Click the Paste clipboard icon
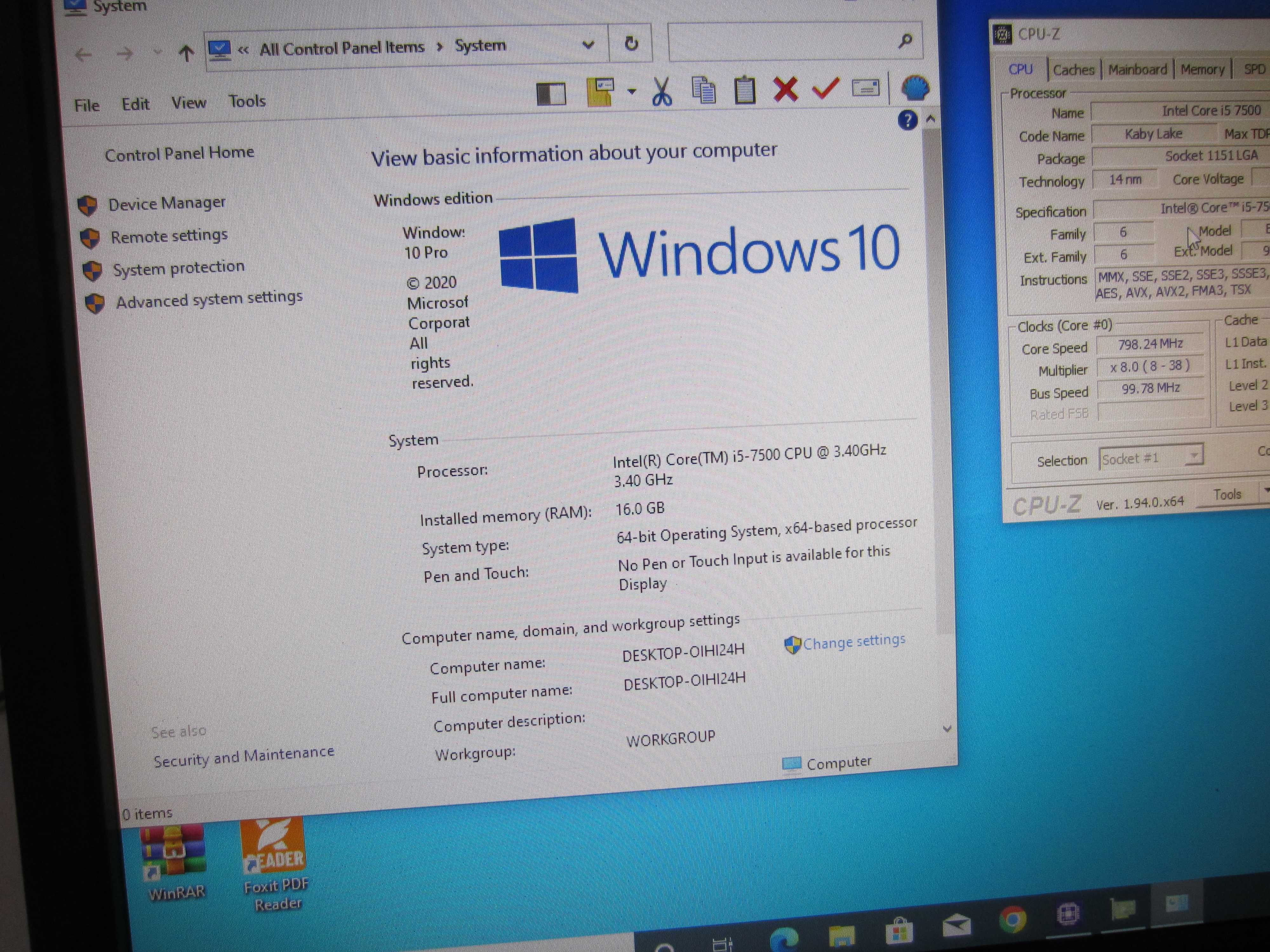 tap(745, 89)
